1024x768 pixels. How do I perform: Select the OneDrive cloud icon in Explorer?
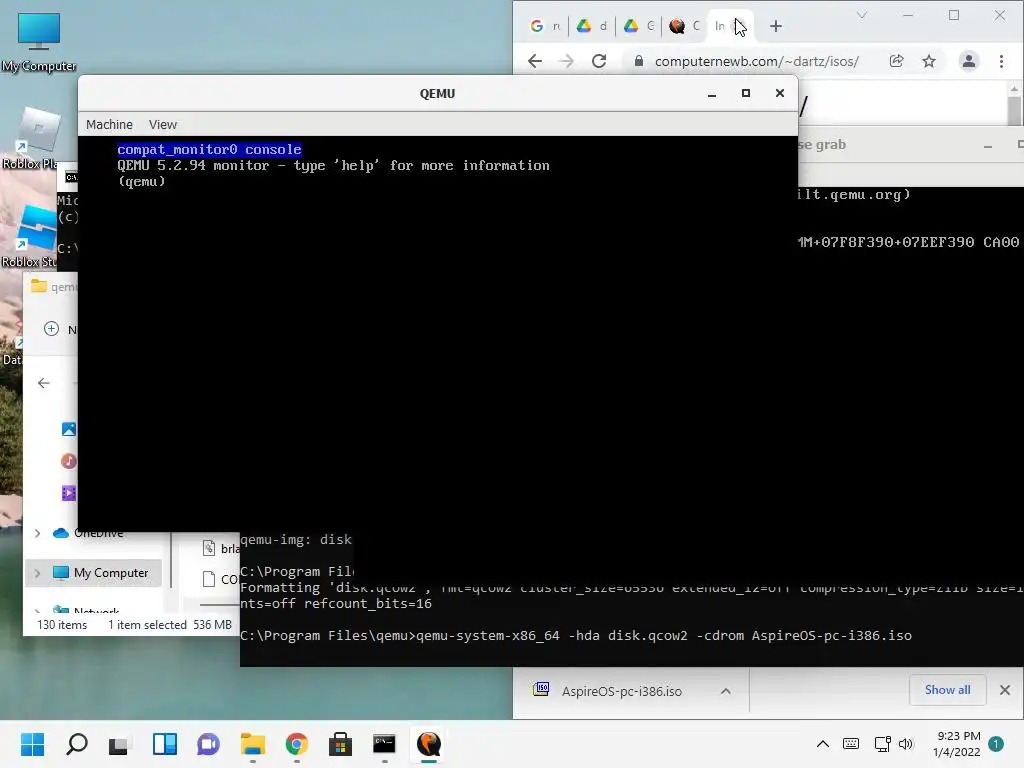tap(61, 533)
